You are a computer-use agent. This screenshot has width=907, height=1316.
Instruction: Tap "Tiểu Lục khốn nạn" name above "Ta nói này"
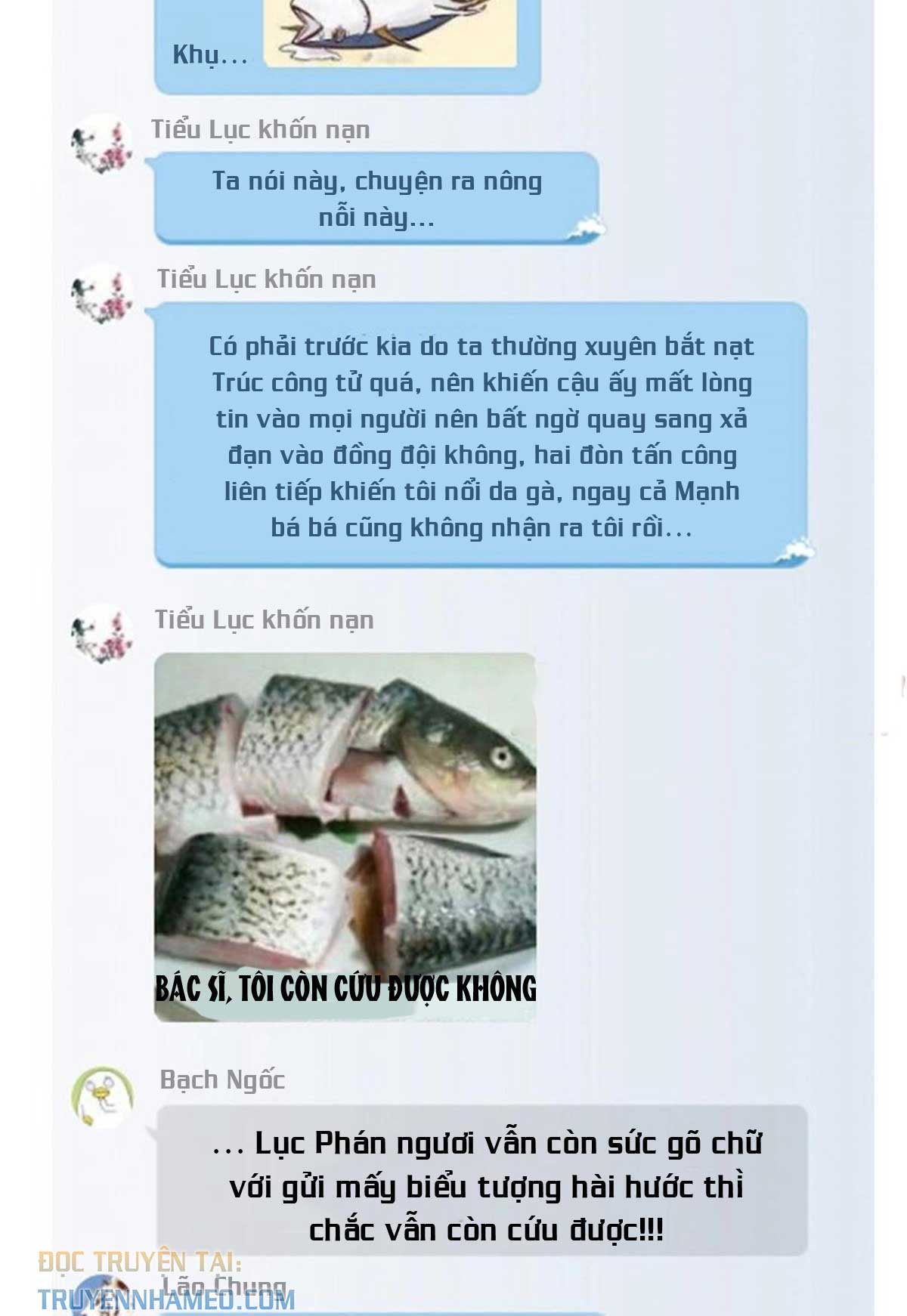[x=261, y=130]
